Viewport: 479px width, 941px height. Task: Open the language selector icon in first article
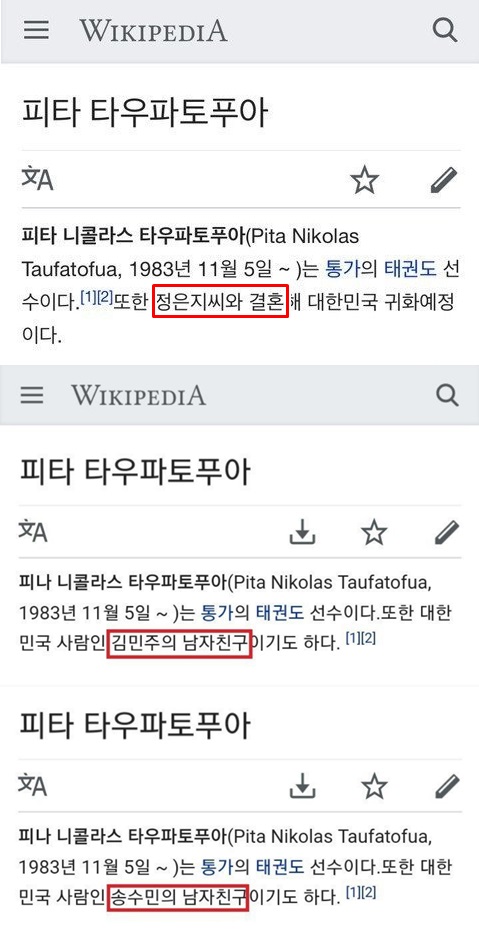pos(38,179)
